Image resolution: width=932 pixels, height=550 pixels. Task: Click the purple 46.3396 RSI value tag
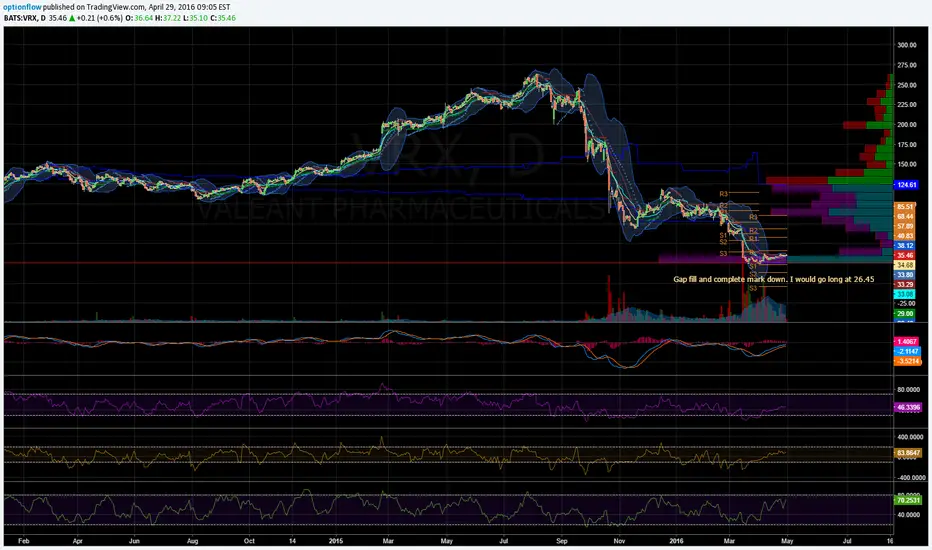point(908,408)
